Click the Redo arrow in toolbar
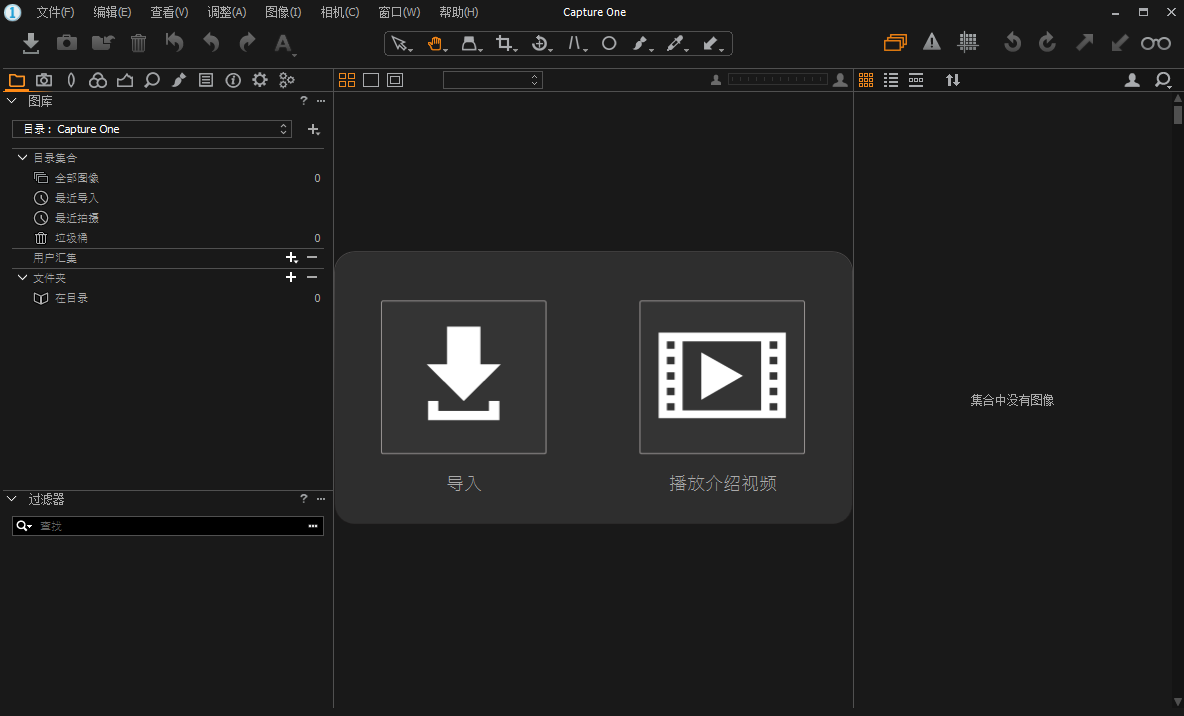This screenshot has width=1184, height=716. 247,43
